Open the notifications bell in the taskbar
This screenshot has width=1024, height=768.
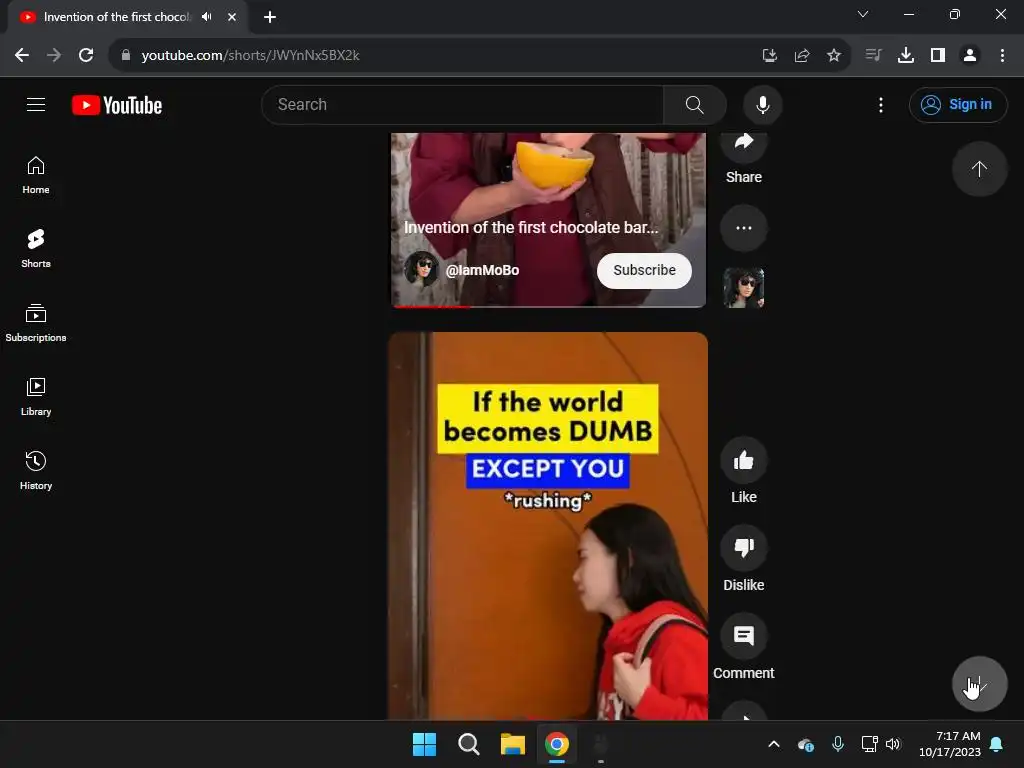(x=996, y=744)
